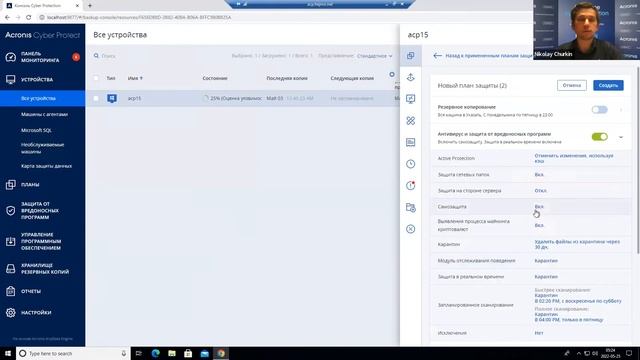Open column settings gear in table header

tap(392, 74)
